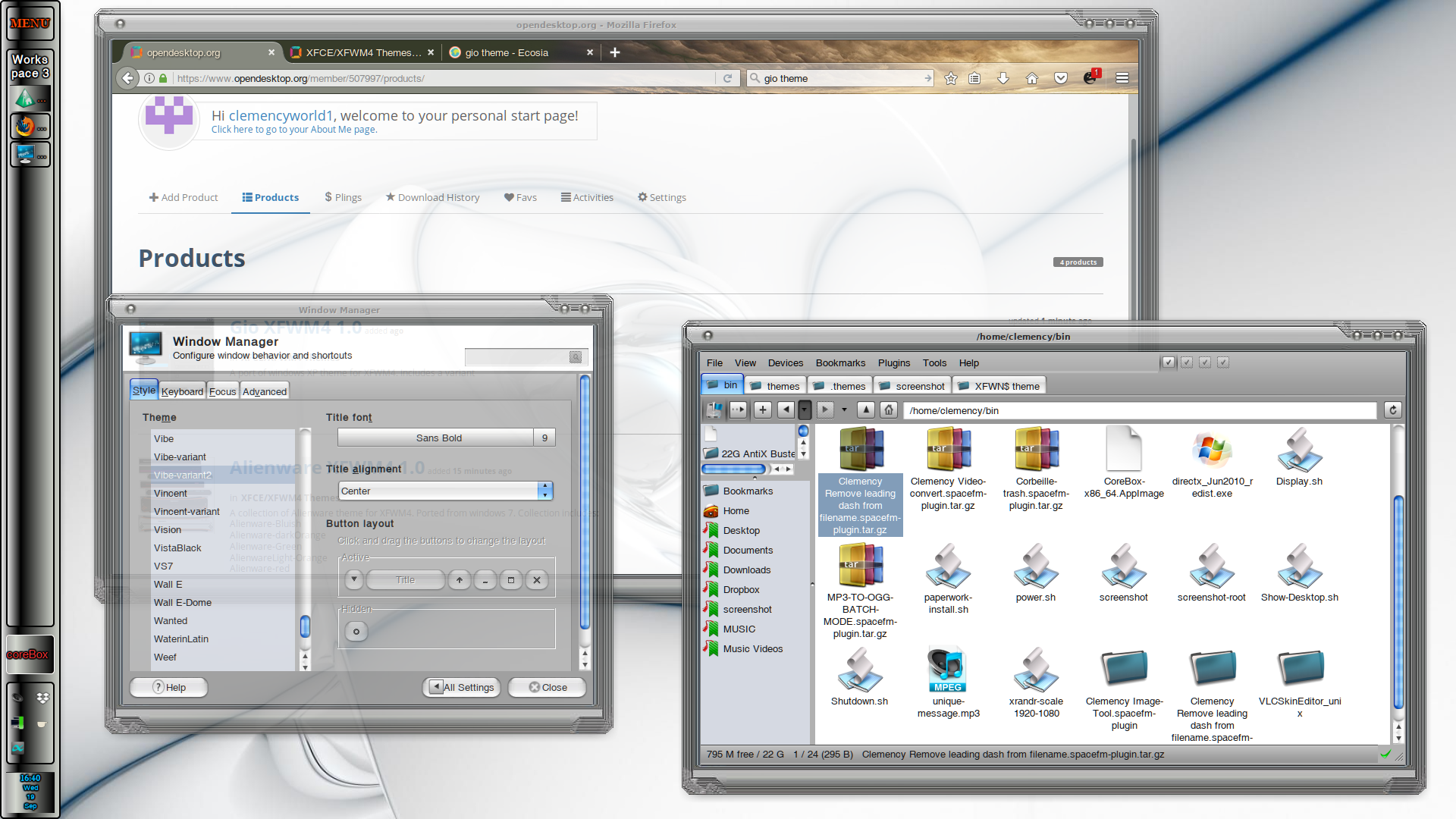The image size is (1456, 819).
Task: Open Help in Window Manager dialog
Action: click(169, 687)
